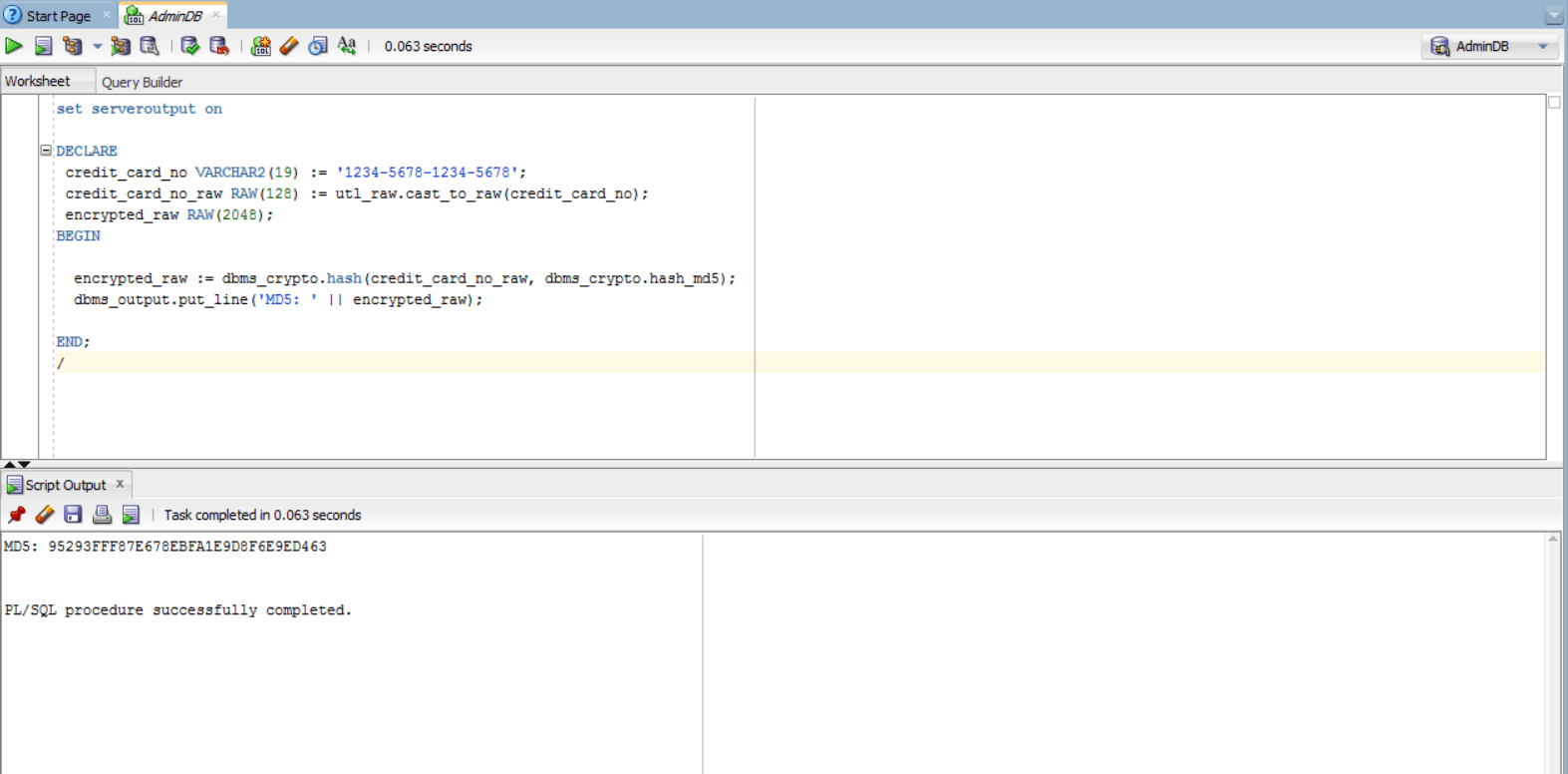
Task: Commit changes with green check database icon
Action: click(x=189, y=46)
